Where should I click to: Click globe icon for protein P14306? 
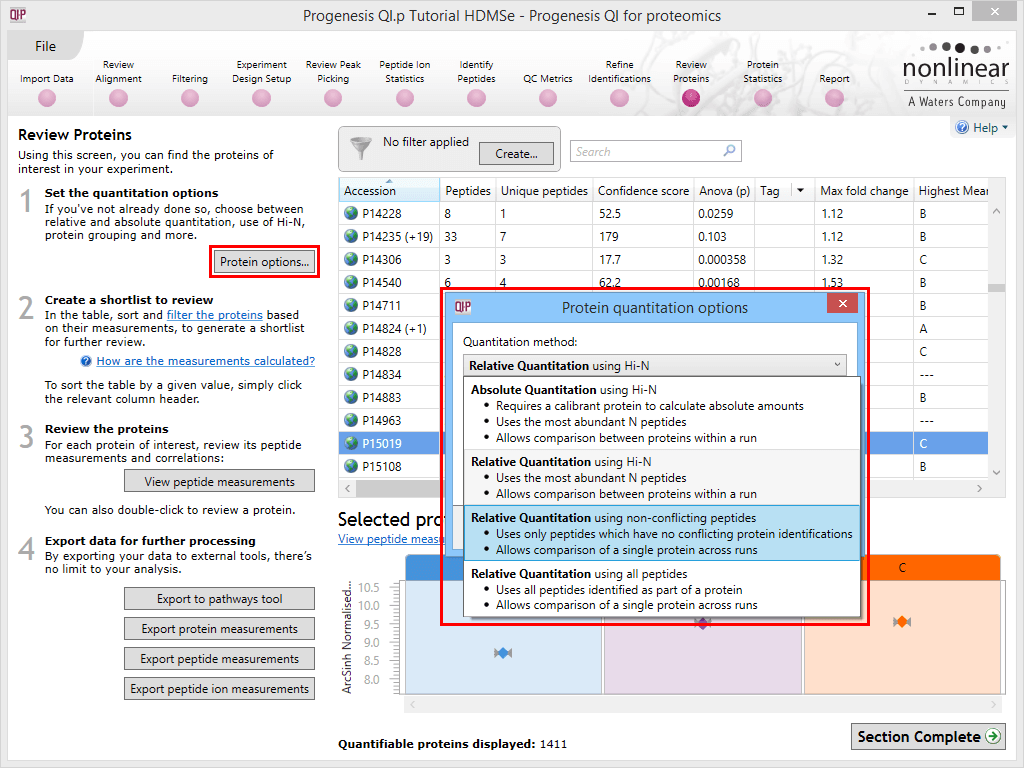[351, 259]
